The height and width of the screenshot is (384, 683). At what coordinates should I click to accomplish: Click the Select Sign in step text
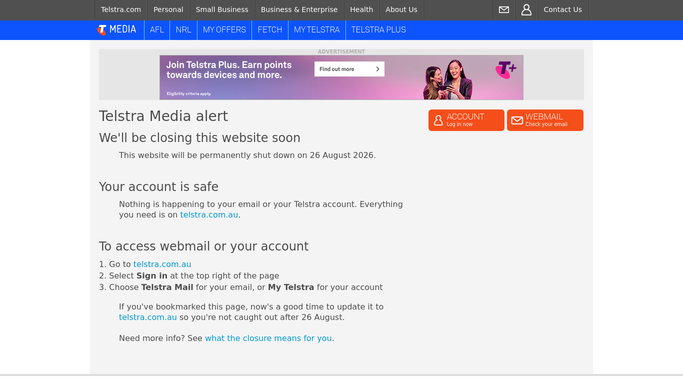194,276
